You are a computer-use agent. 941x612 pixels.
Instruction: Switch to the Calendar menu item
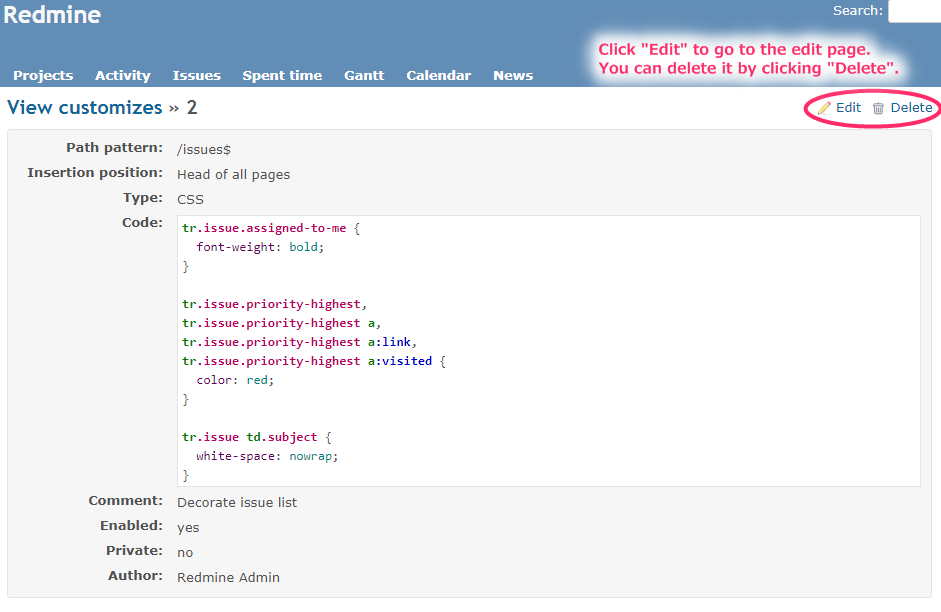[439, 76]
